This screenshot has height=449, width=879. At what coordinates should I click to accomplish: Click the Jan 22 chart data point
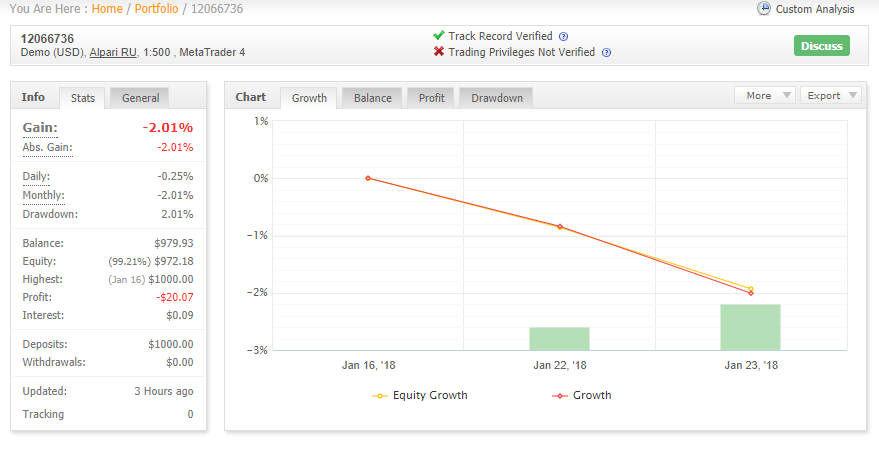coord(559,226)
